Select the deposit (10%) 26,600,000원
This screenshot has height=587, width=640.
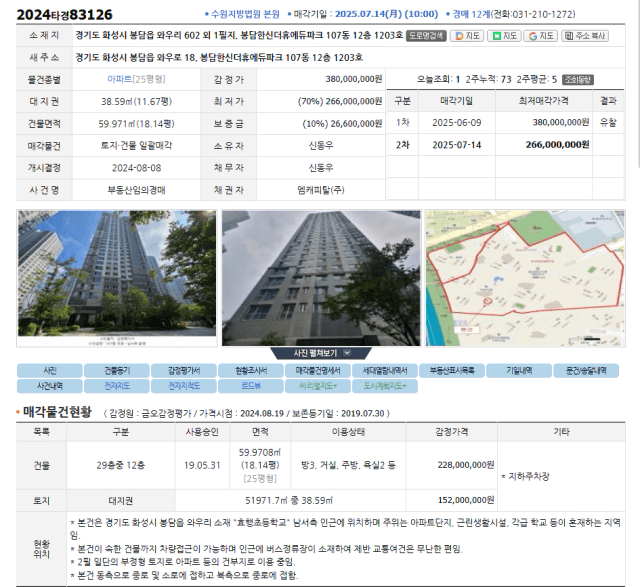342,123
